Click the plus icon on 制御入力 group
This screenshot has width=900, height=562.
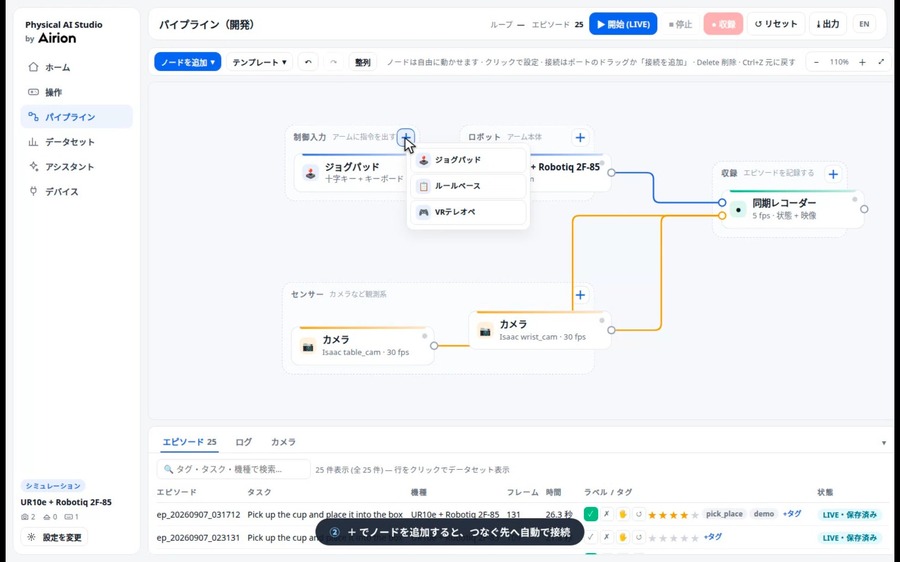tap(406, 137)
